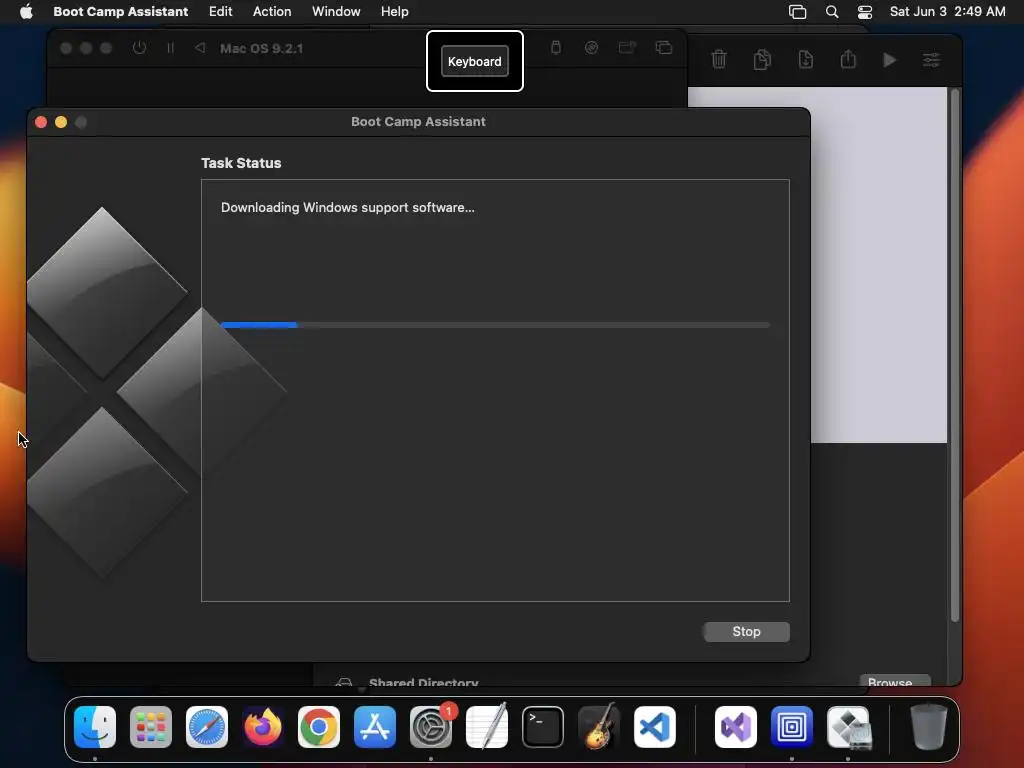Open Finder from the Dock
The image size is (1024, 768).
pos(95,727)
